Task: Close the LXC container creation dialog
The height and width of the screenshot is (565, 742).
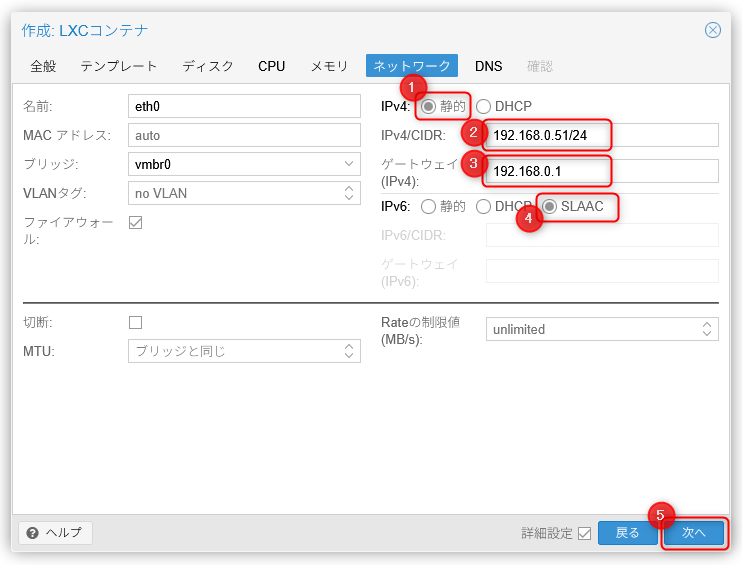Action: pyautogui.click(x=712, y=30)
